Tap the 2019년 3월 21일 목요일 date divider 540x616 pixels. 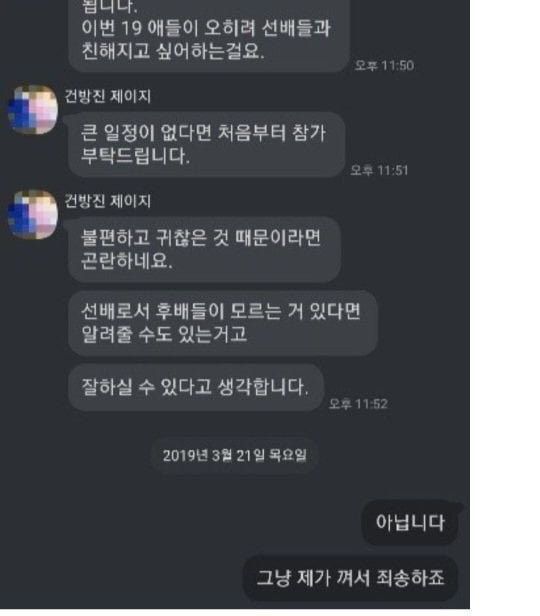coord(234,456)
